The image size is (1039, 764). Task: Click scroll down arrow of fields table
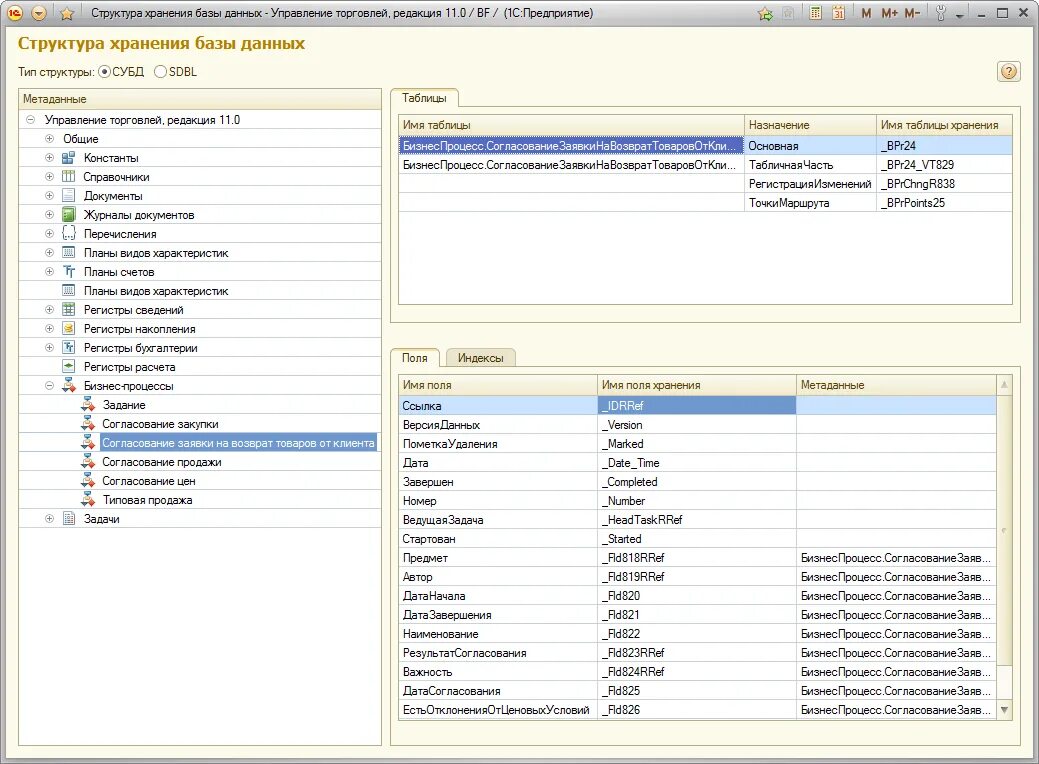click(1005, 710)
